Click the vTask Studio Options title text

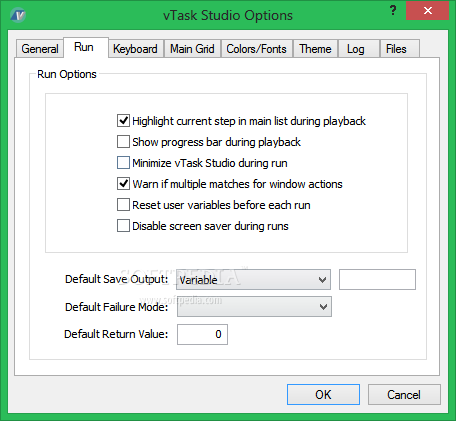pos(228,15)
